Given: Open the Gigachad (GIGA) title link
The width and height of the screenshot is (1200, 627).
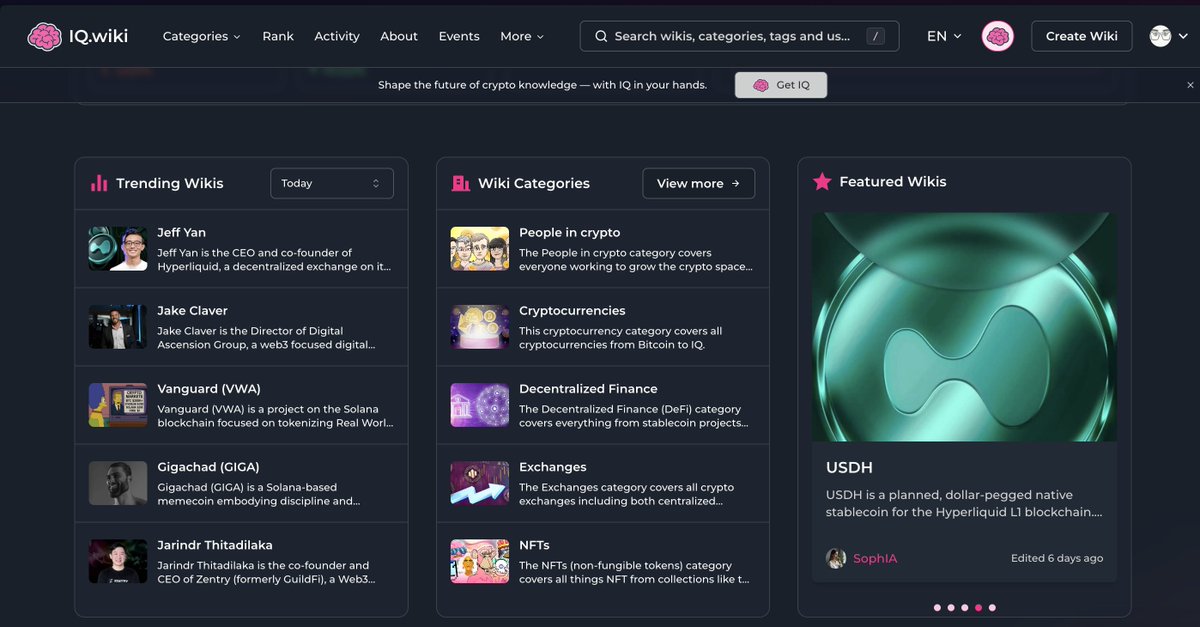Looking at the screenshot, I should tap(209, 466).
